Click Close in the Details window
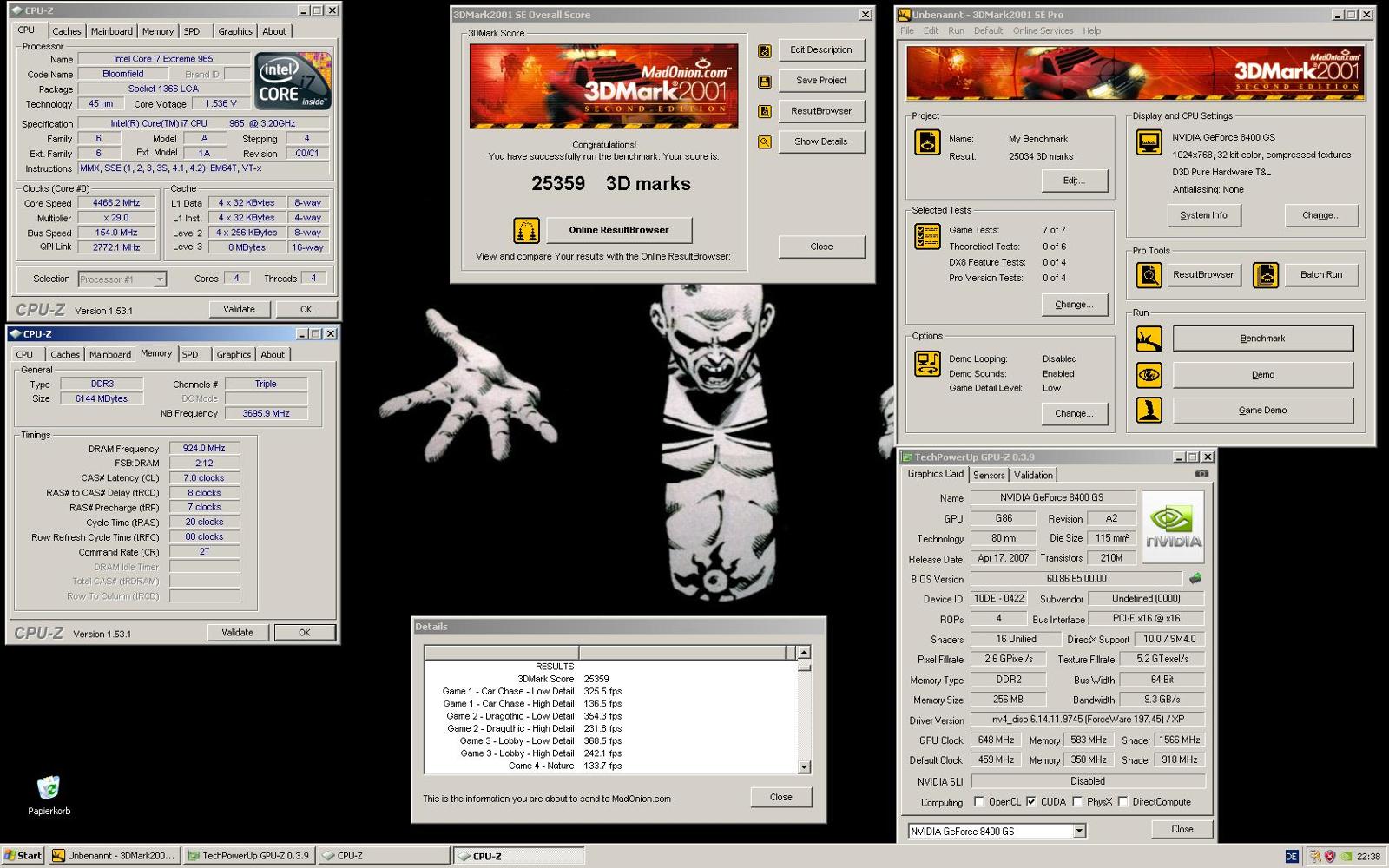 780,797
